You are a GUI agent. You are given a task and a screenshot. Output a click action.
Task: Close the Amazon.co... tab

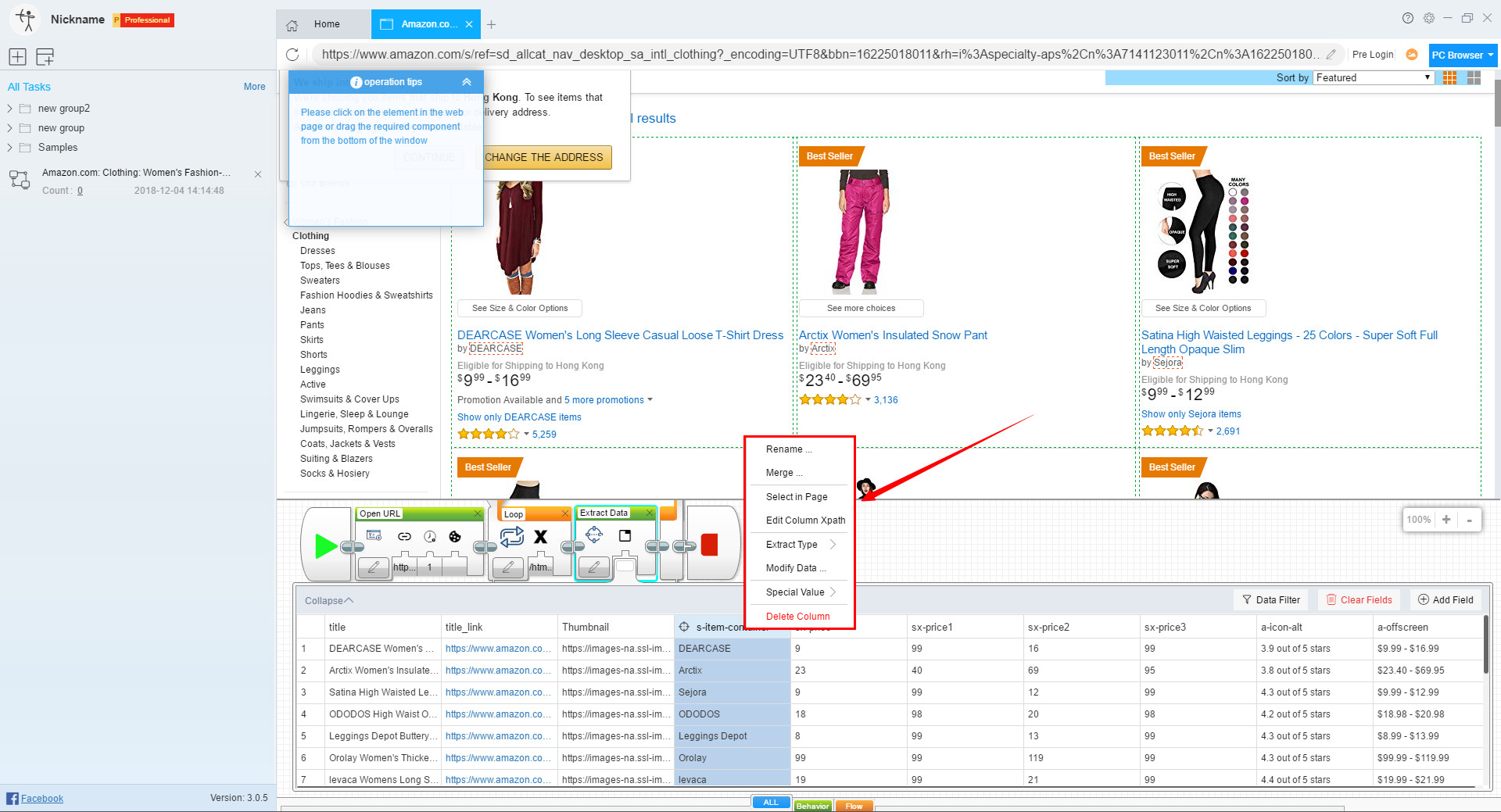pos(469,24)
